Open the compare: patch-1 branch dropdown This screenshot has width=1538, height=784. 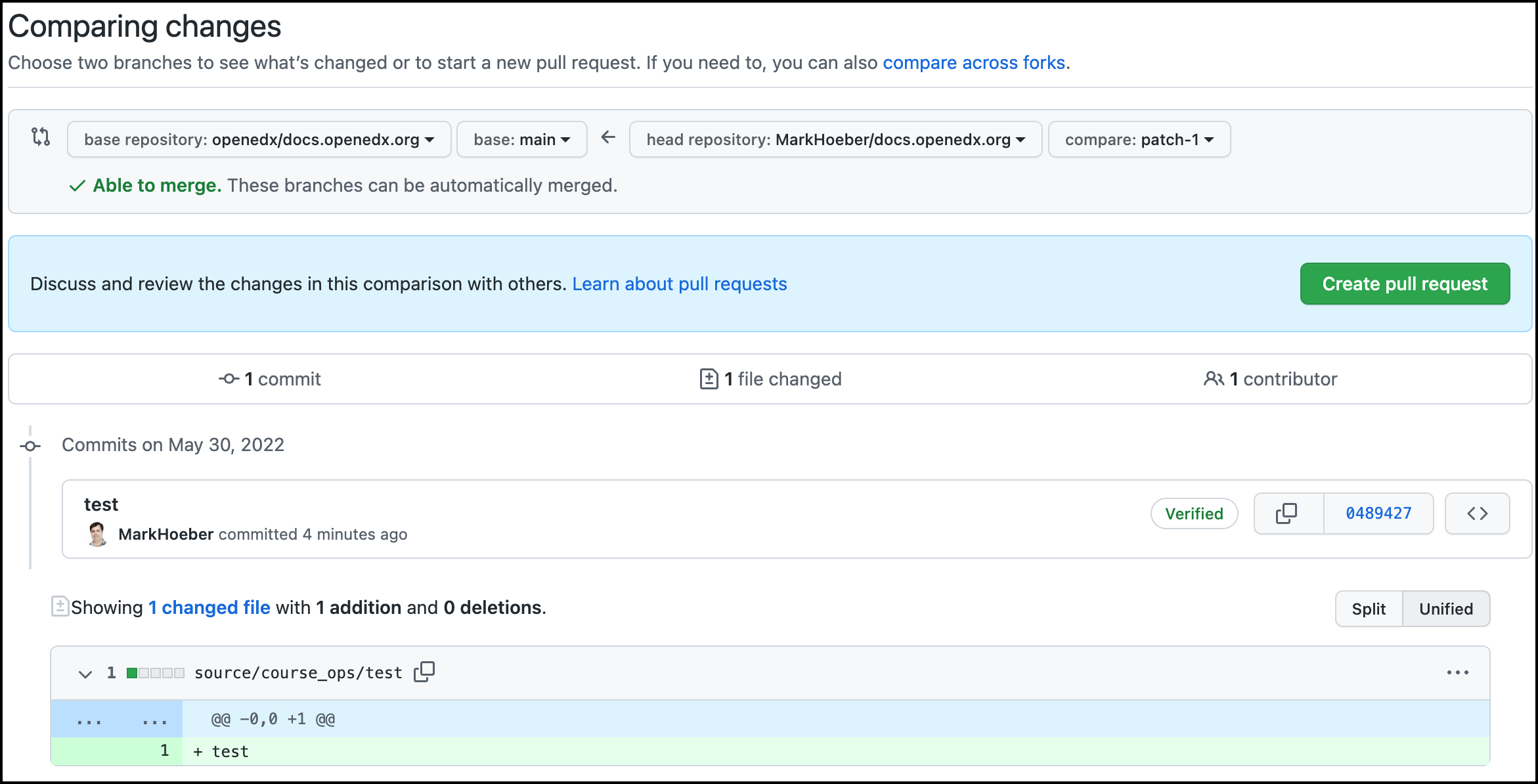click(x=1139, y=139)
